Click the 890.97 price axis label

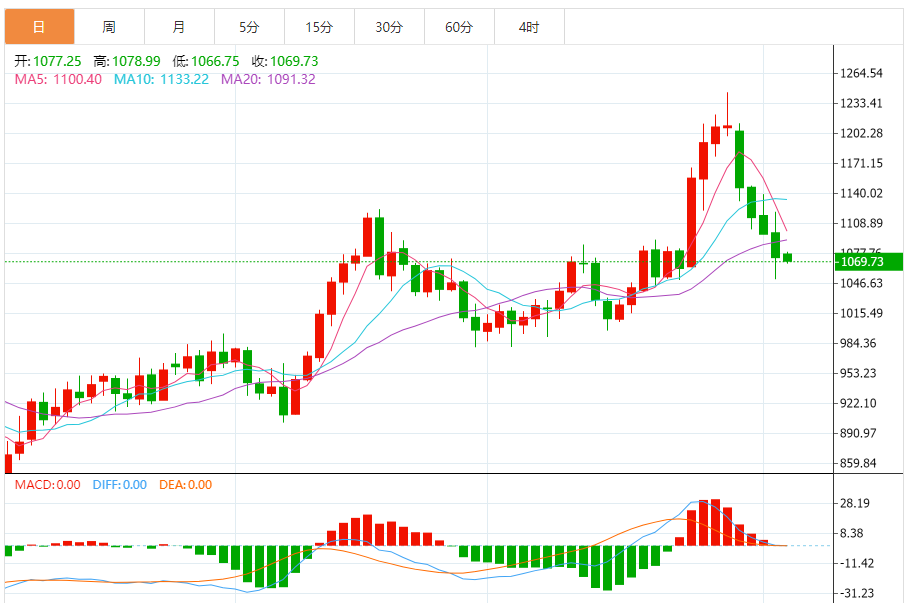(x=858, y=433)
